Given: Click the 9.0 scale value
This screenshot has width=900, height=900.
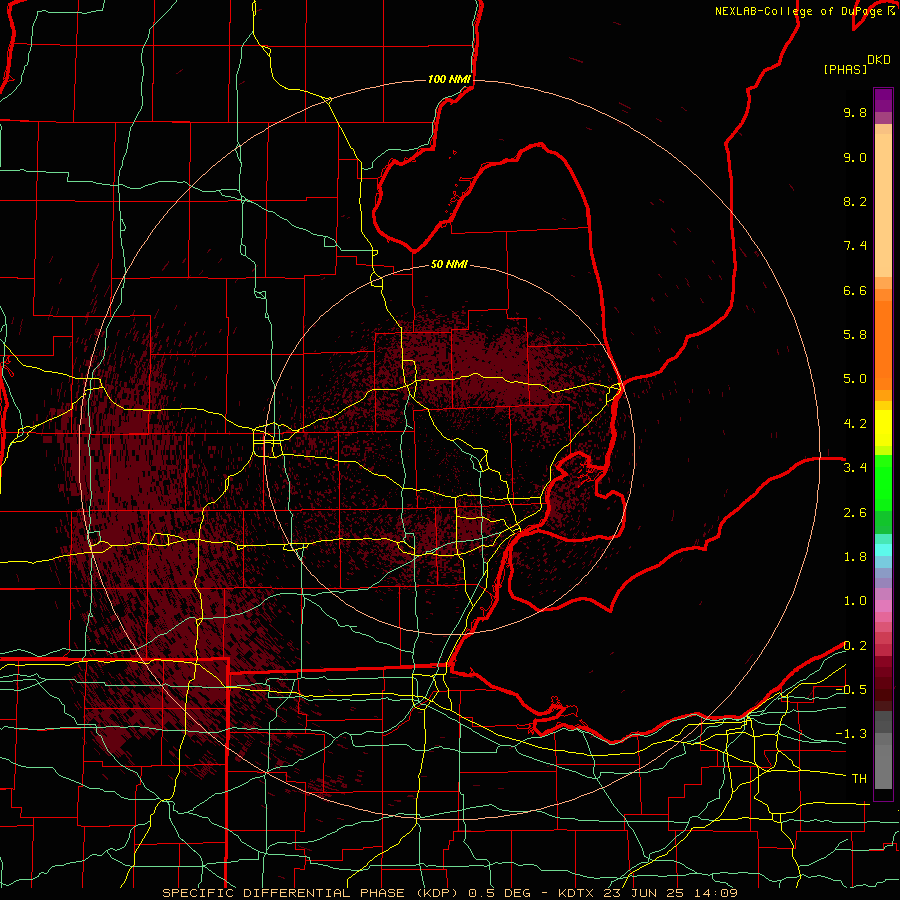Looking at the screenshot, I should click(855, 157).
